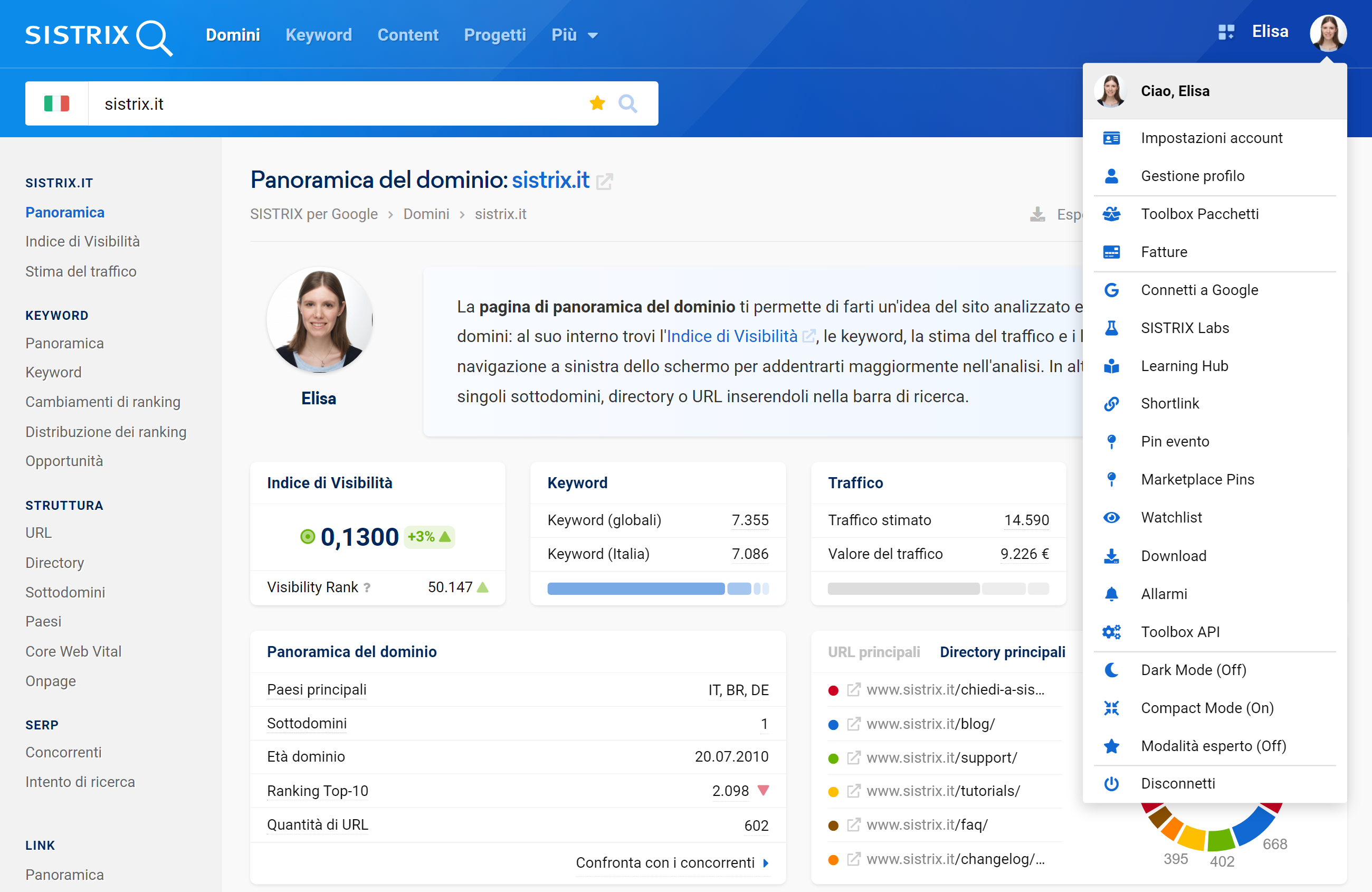Click Elisa's avatar in the top header
Screen dimensions: 1372x892
pyautogui.click(x=1328, y=32)
